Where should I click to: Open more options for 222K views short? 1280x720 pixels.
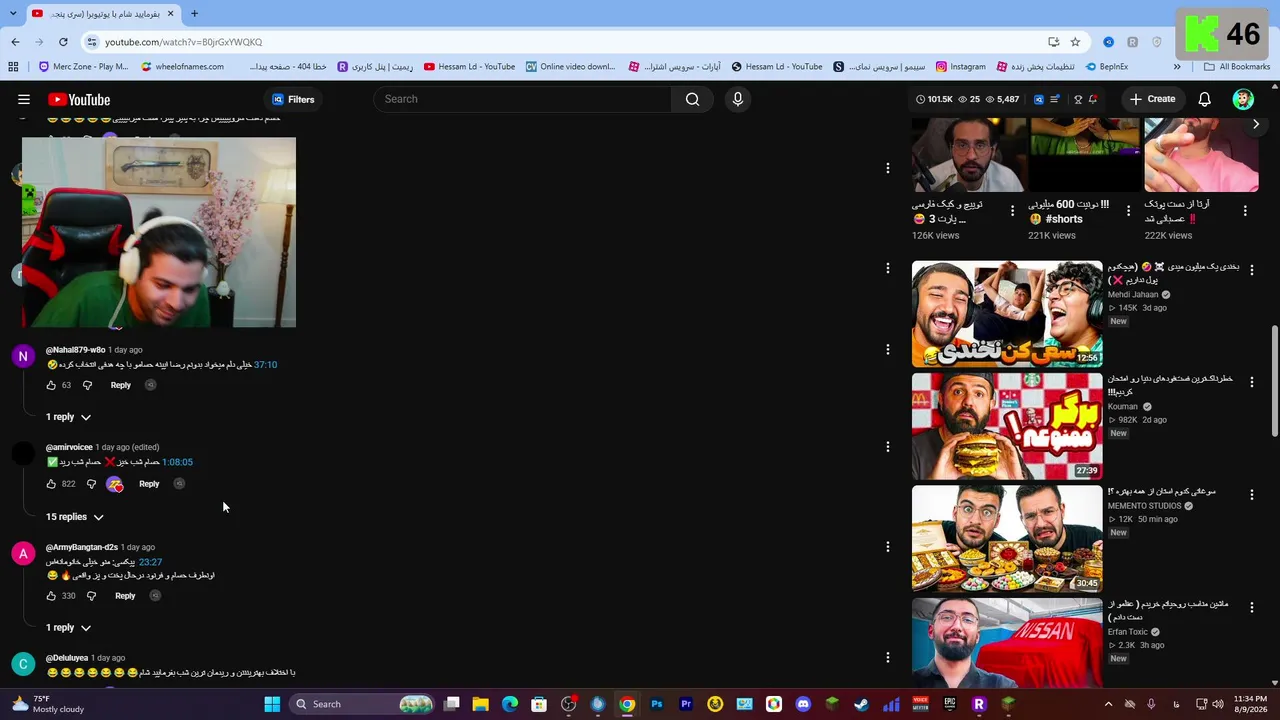click(1245, 211)
